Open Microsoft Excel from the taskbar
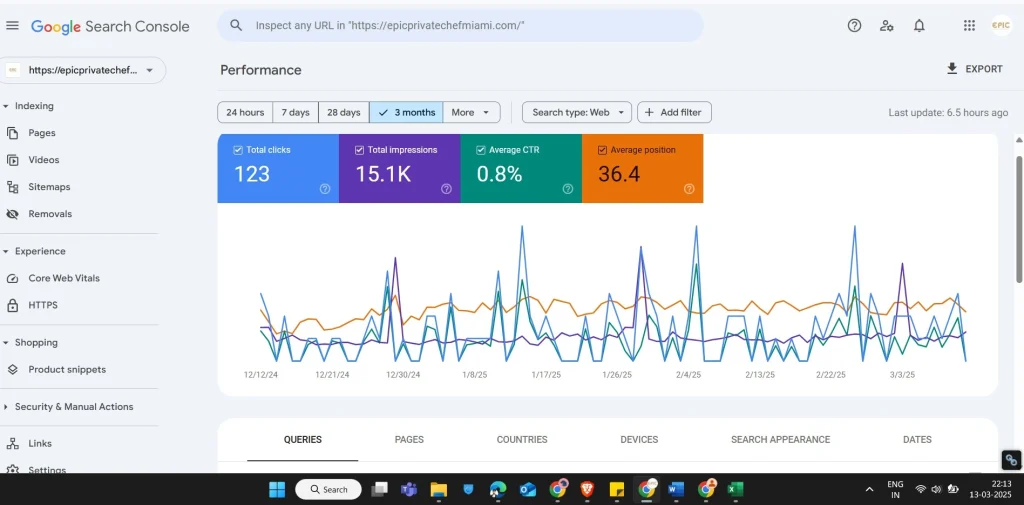The image size is (1024, 505). 735,489
